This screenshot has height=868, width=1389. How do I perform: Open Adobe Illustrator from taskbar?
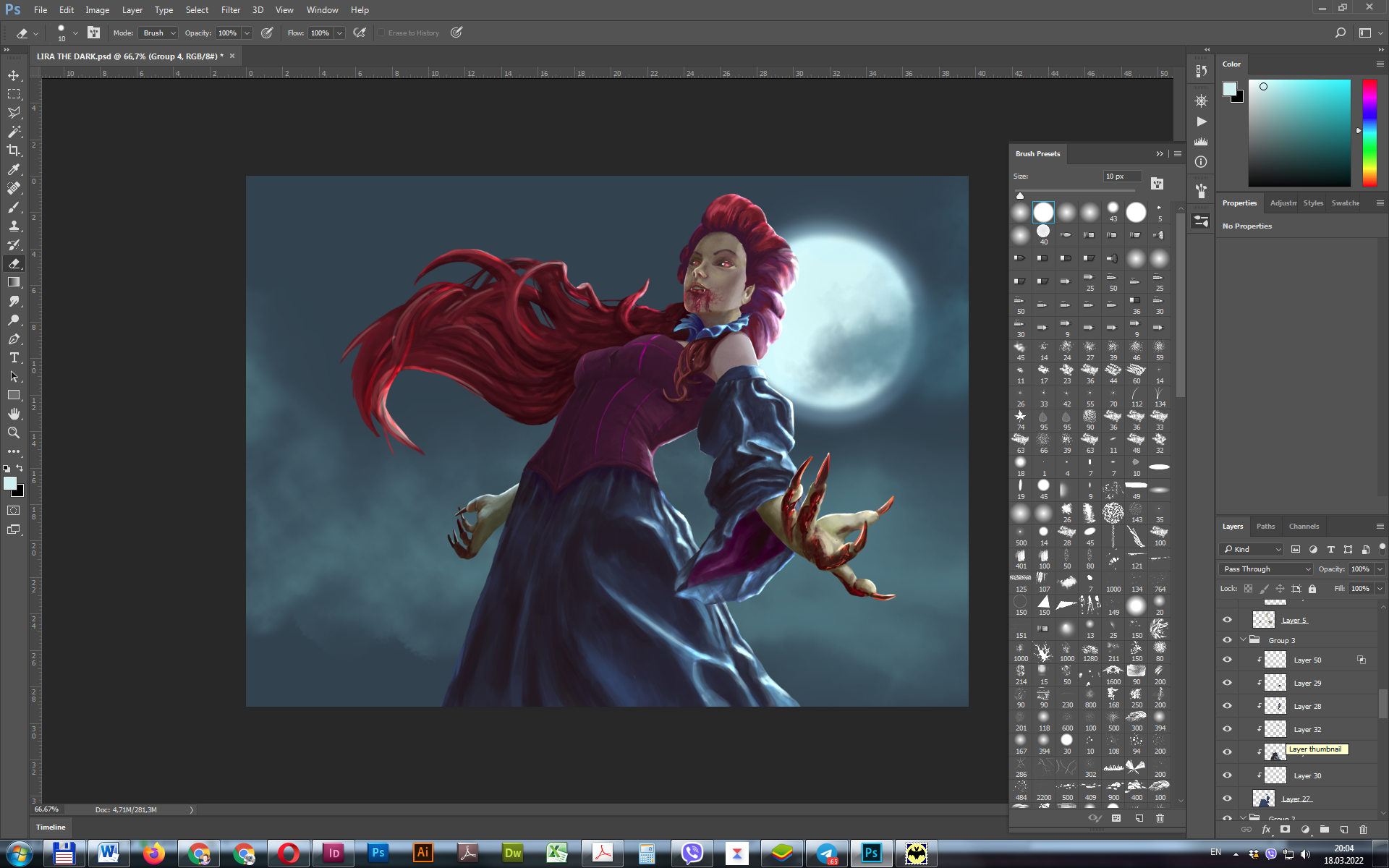coord(423,853)
